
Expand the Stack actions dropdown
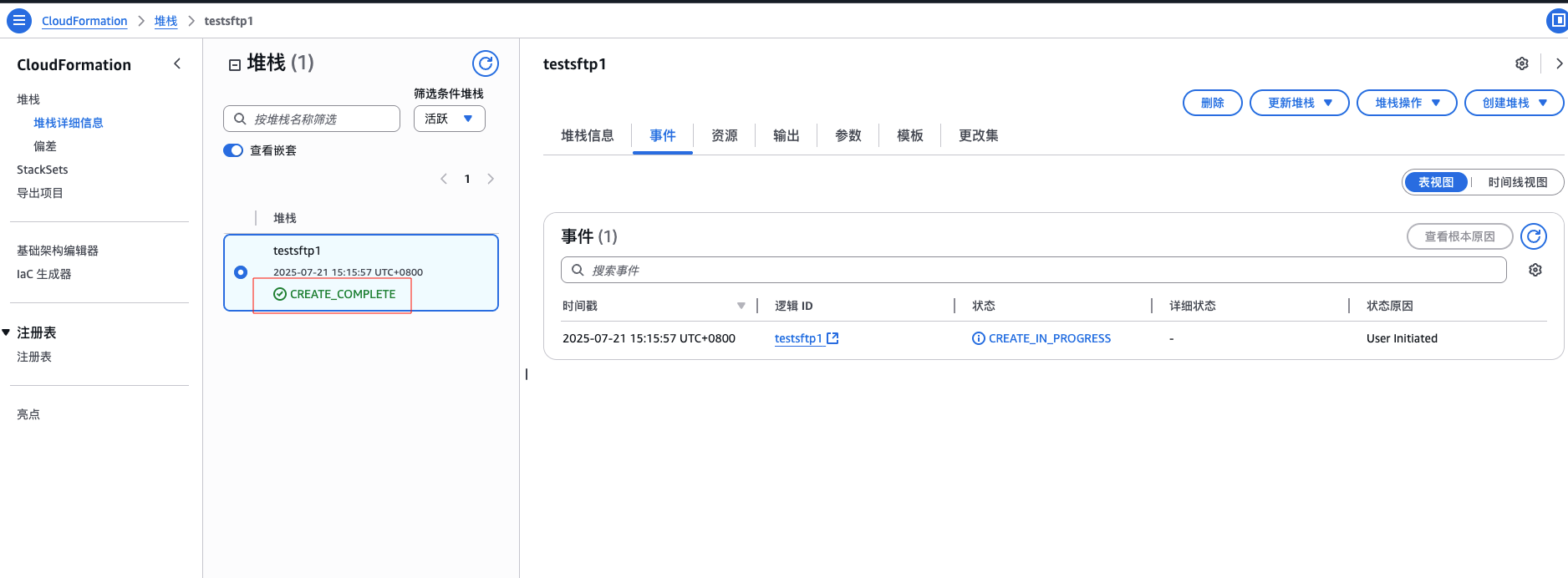tap(1408, 103)
